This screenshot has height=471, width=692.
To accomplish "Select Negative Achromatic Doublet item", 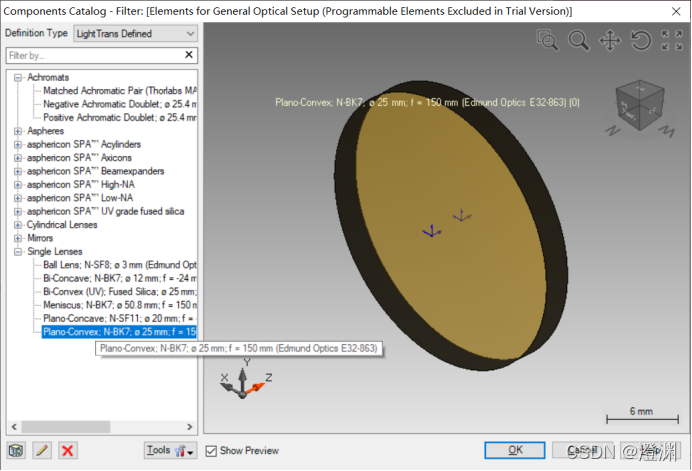I will pyautogui.click(x=120, y=104).
